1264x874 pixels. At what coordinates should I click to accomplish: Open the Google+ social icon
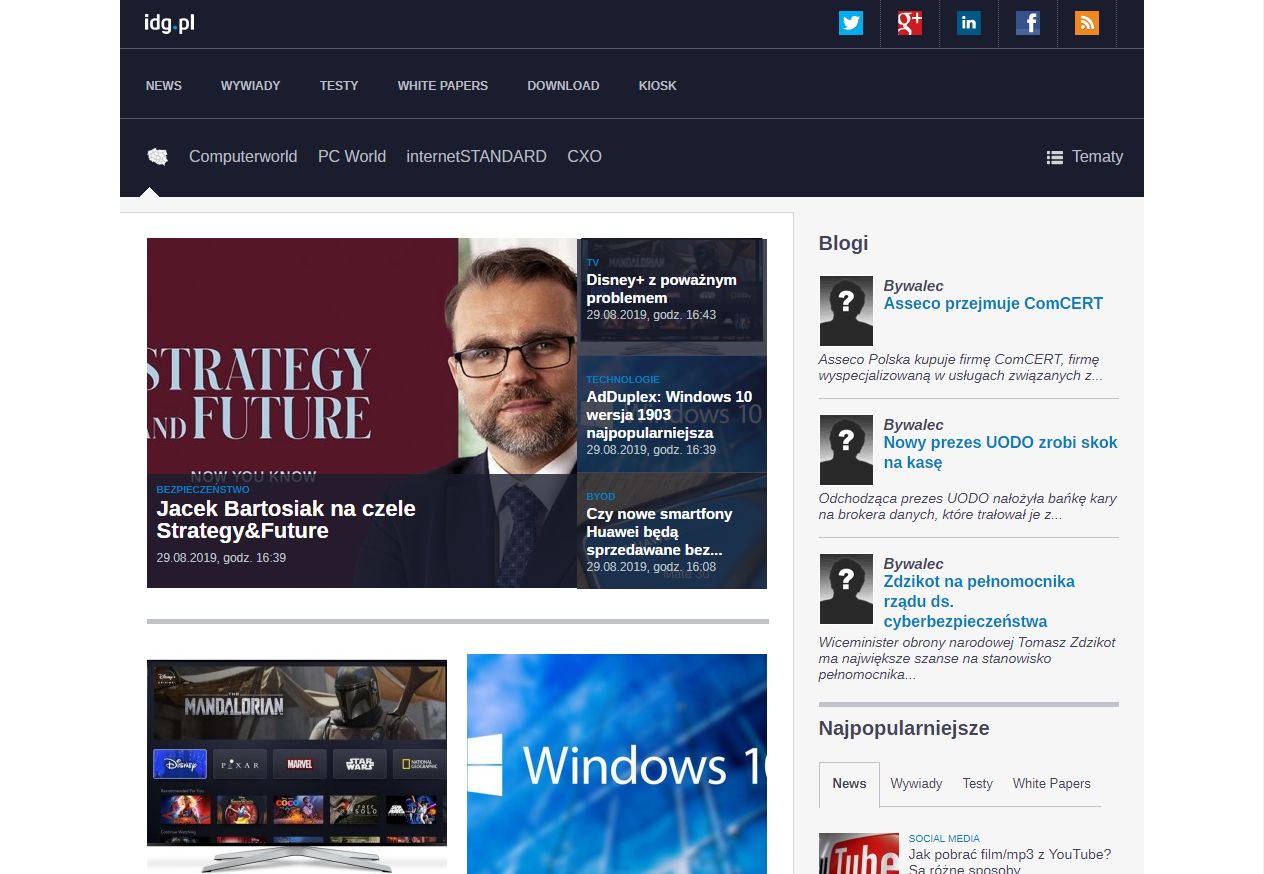coord(910,23)
